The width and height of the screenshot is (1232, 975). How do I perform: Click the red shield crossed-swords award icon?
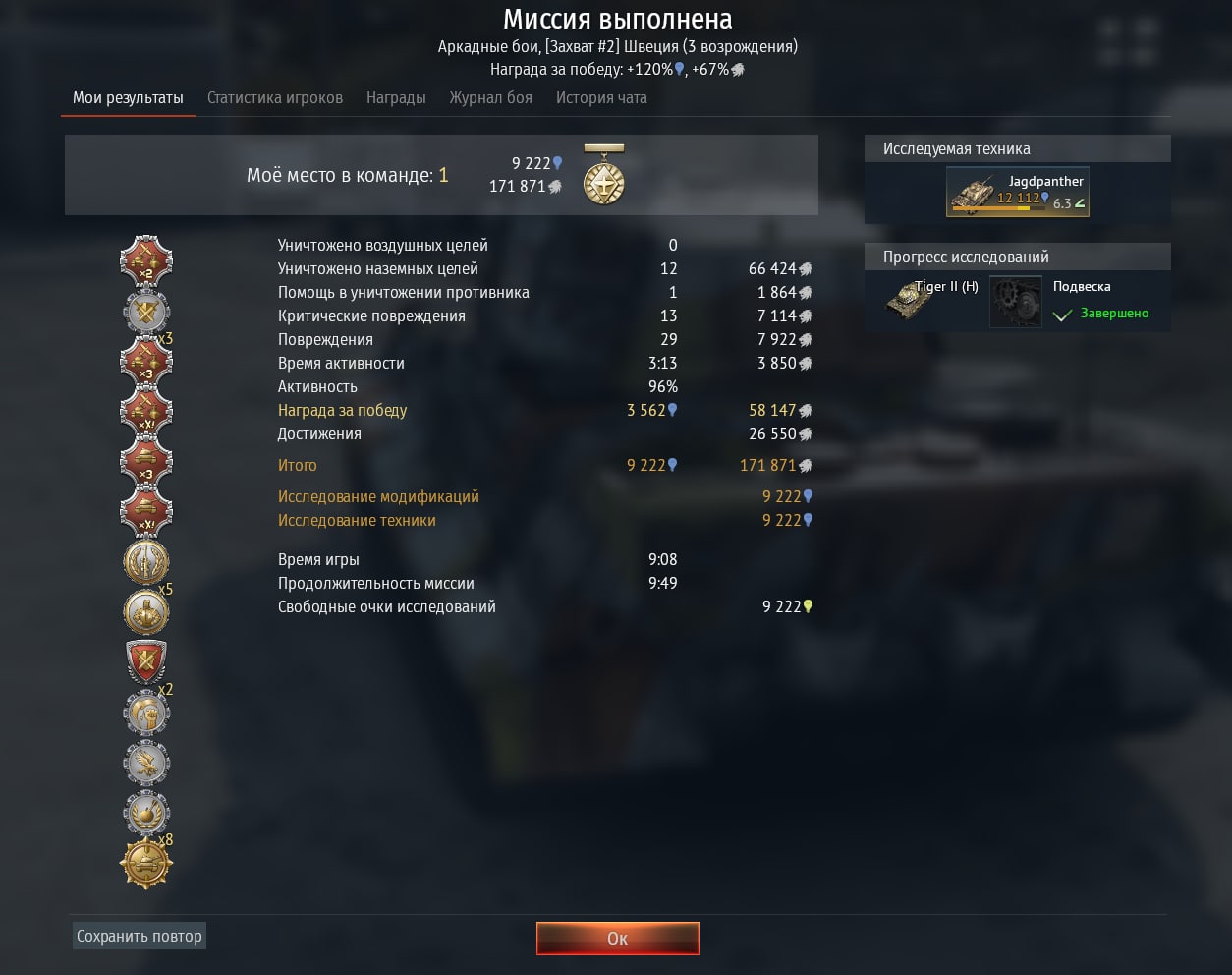pyautogui.click(x=146, y=661)
